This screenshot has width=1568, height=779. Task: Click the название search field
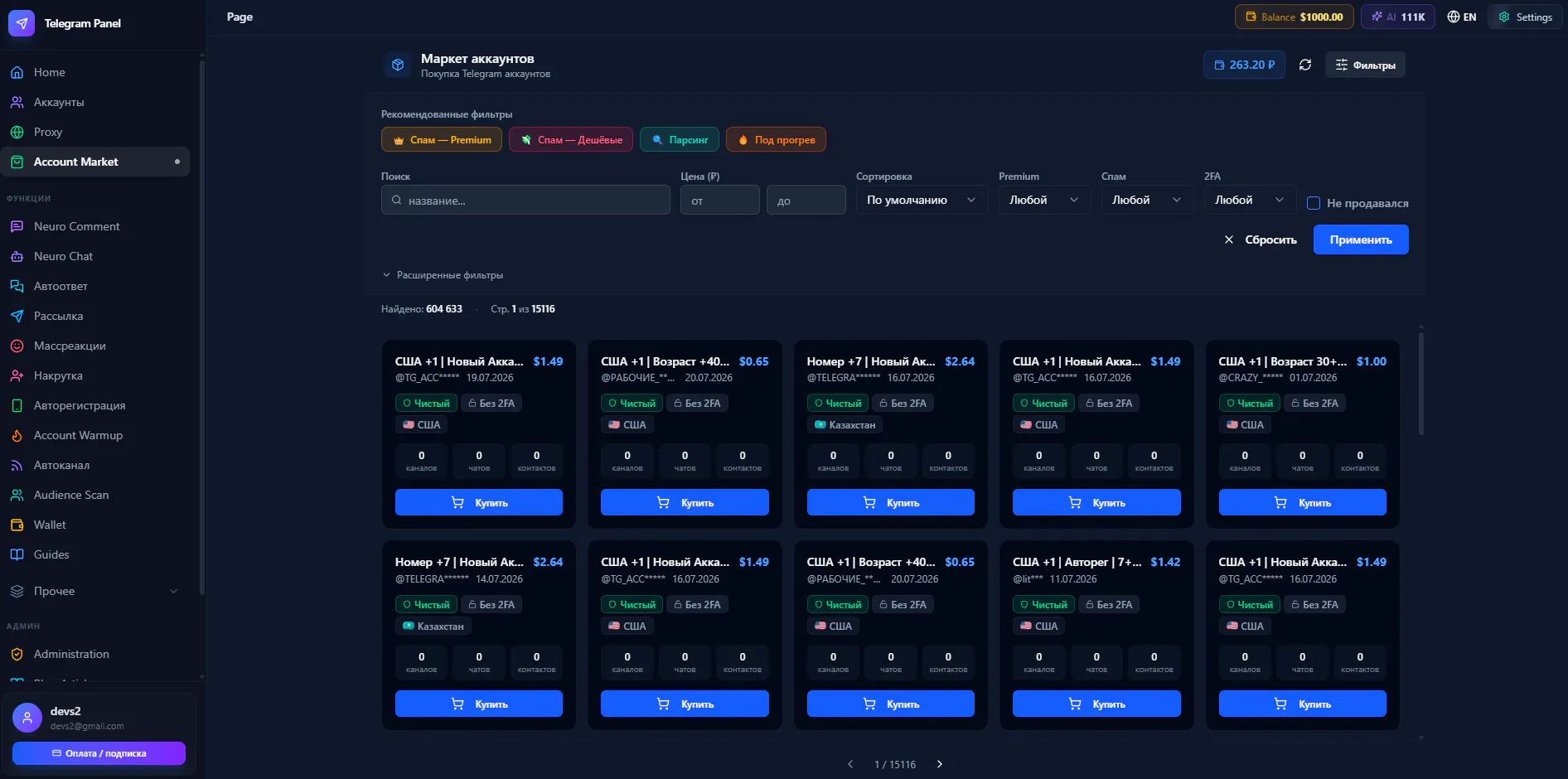pyautogui.click(x=525, y=200)
